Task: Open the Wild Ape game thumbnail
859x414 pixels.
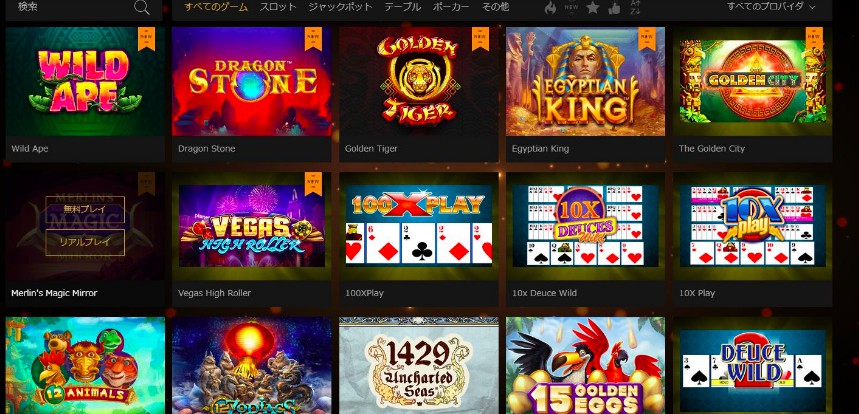Action: [85, 82]
